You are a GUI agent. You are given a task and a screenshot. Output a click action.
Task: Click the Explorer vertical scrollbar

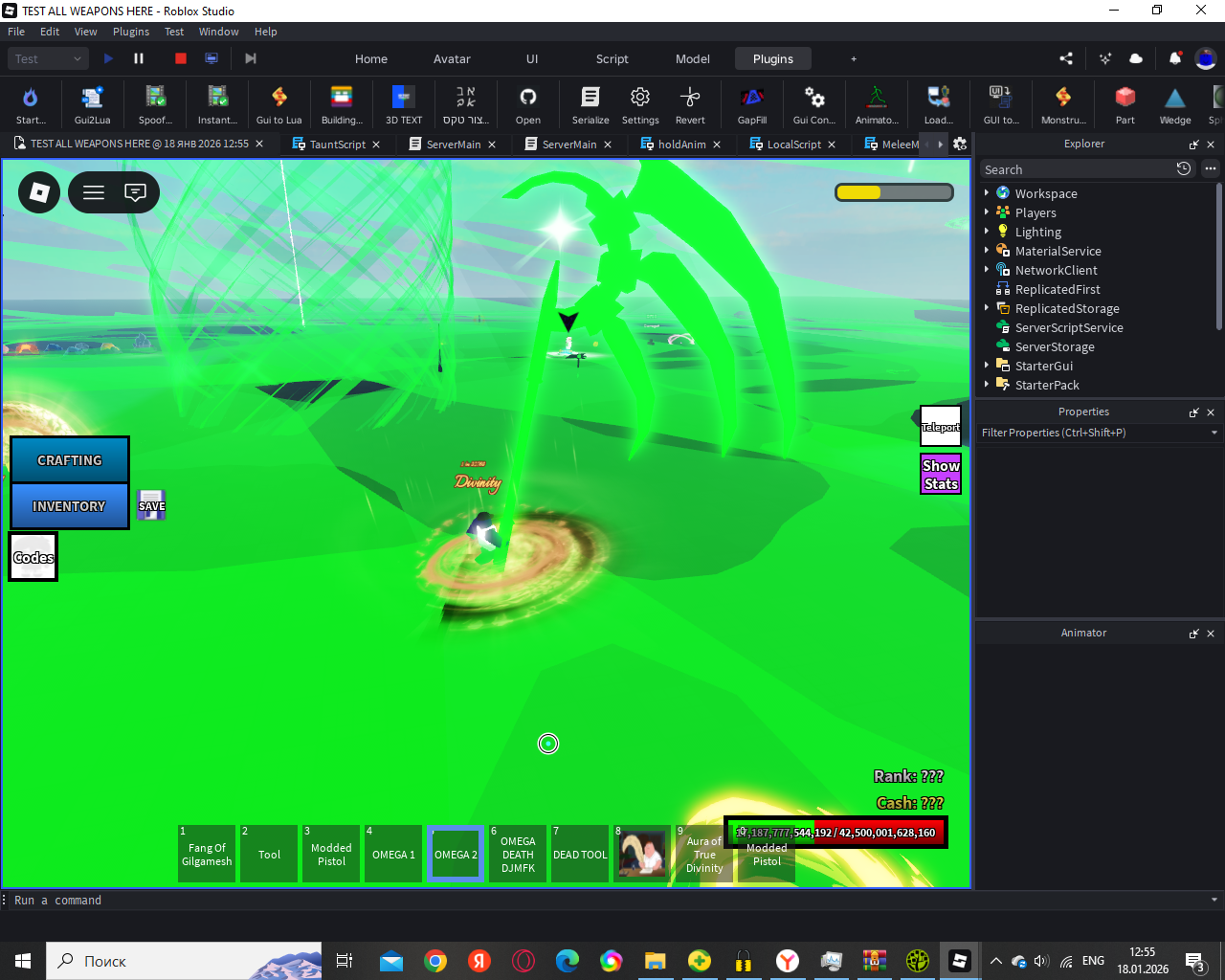(x=1219, y=256)
